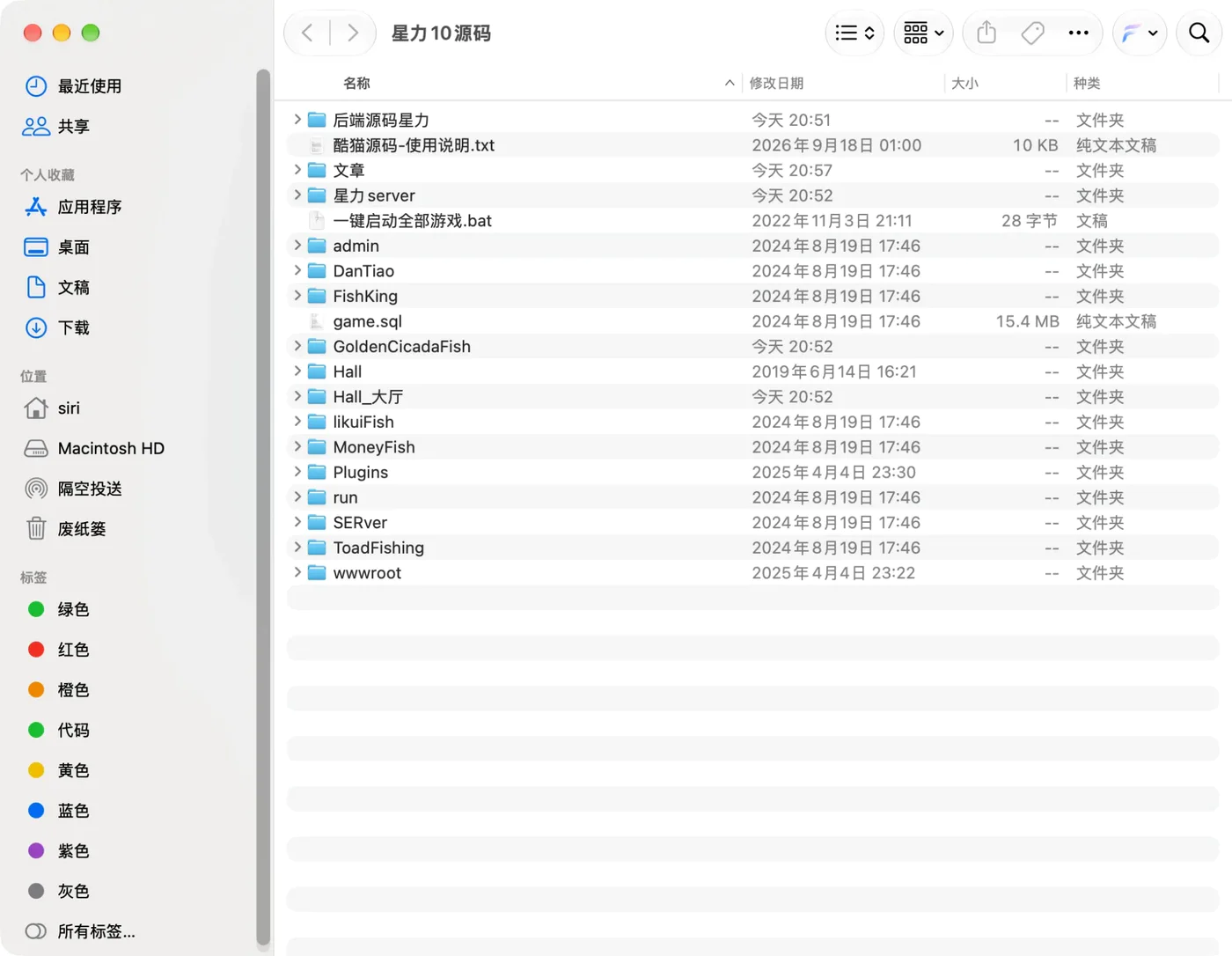
Task: Sort by the 种类 column header
Action: [1087, 83]
